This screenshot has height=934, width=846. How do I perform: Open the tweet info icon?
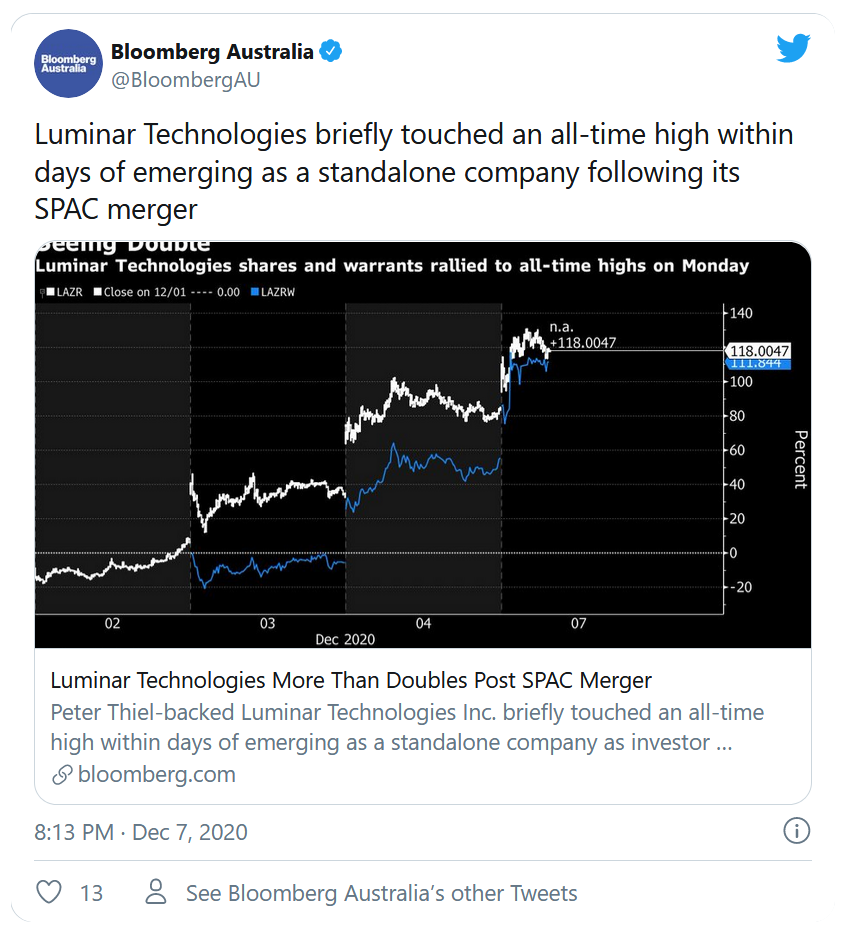[796, 830]
